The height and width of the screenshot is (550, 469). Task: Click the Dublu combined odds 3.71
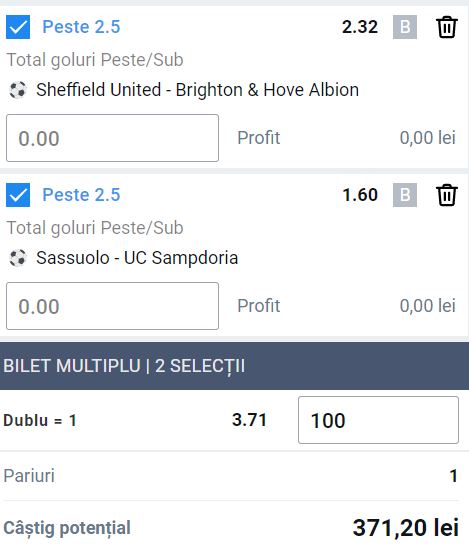(x=249, y=420)
